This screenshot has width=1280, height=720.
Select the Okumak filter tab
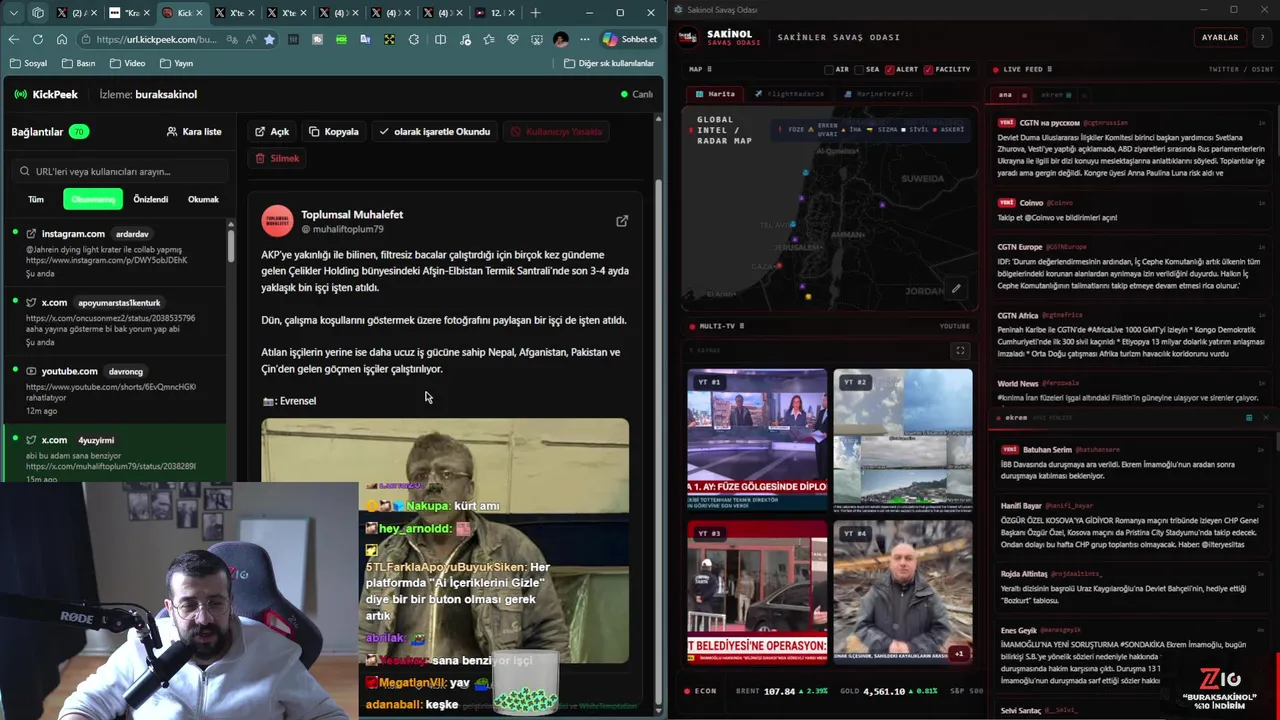point(203,199)
